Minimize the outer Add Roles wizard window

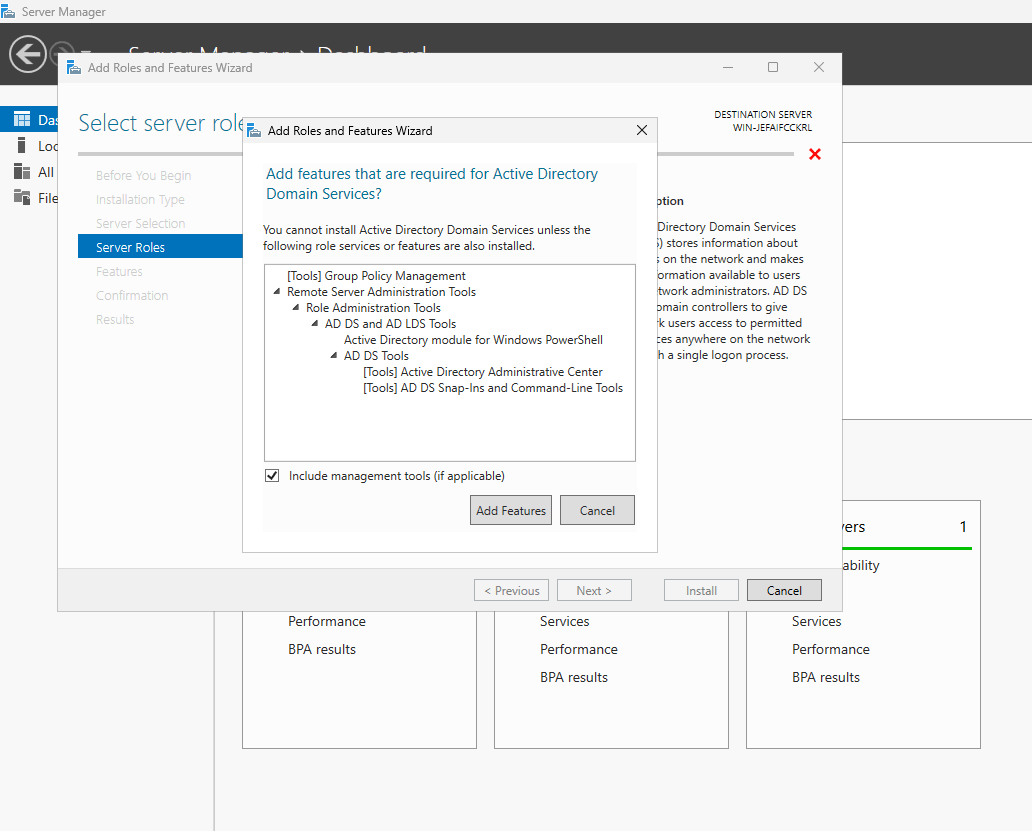pos(728,67)
